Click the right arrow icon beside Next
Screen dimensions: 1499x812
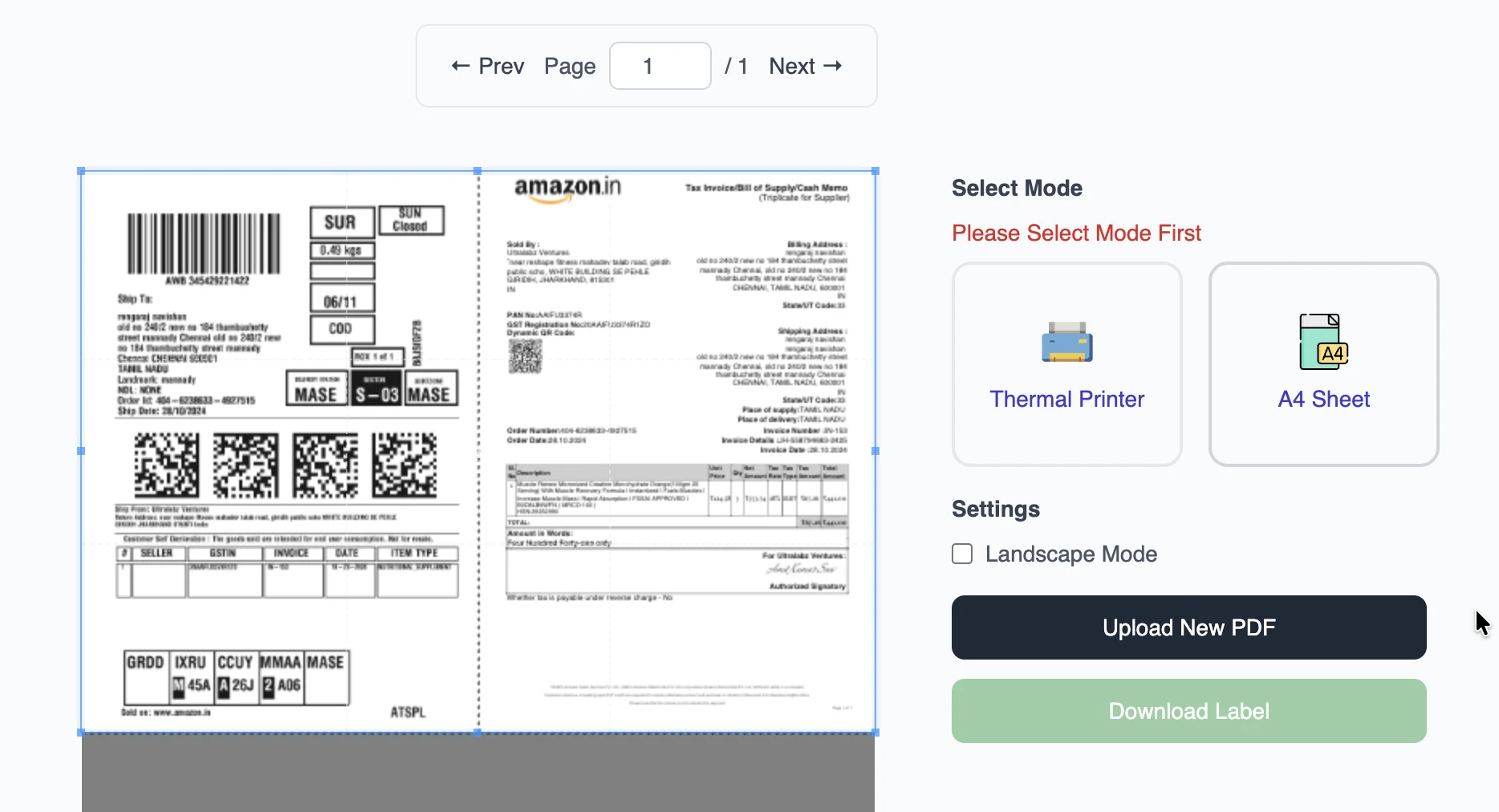pyautogui.click(x=833, y=66)
